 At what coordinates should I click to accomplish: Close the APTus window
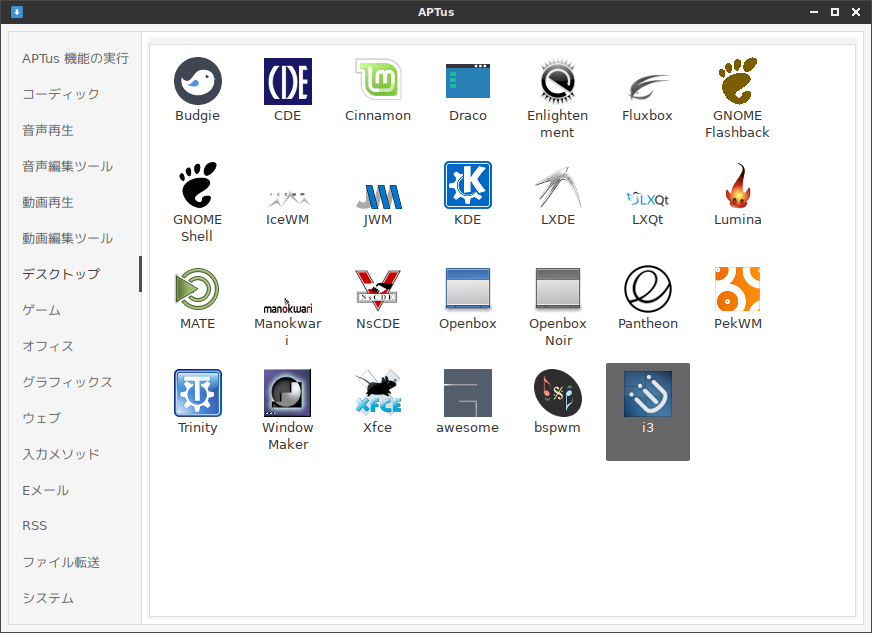(x=856, y=12)
